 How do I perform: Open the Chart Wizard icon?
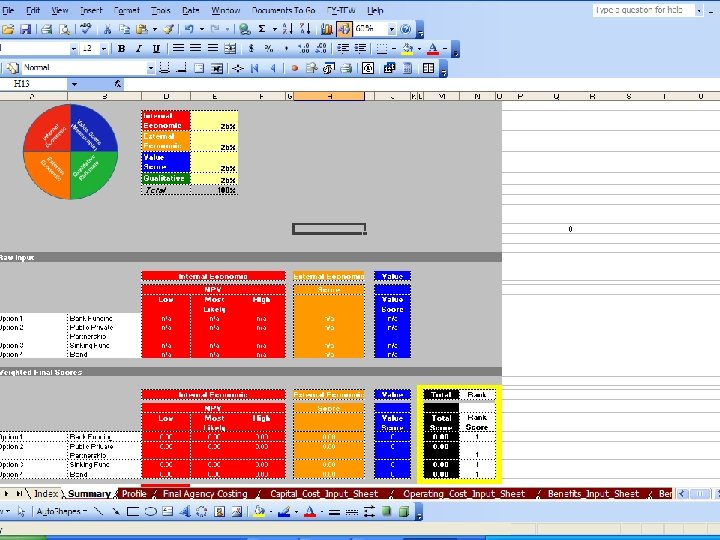point(326,29)
